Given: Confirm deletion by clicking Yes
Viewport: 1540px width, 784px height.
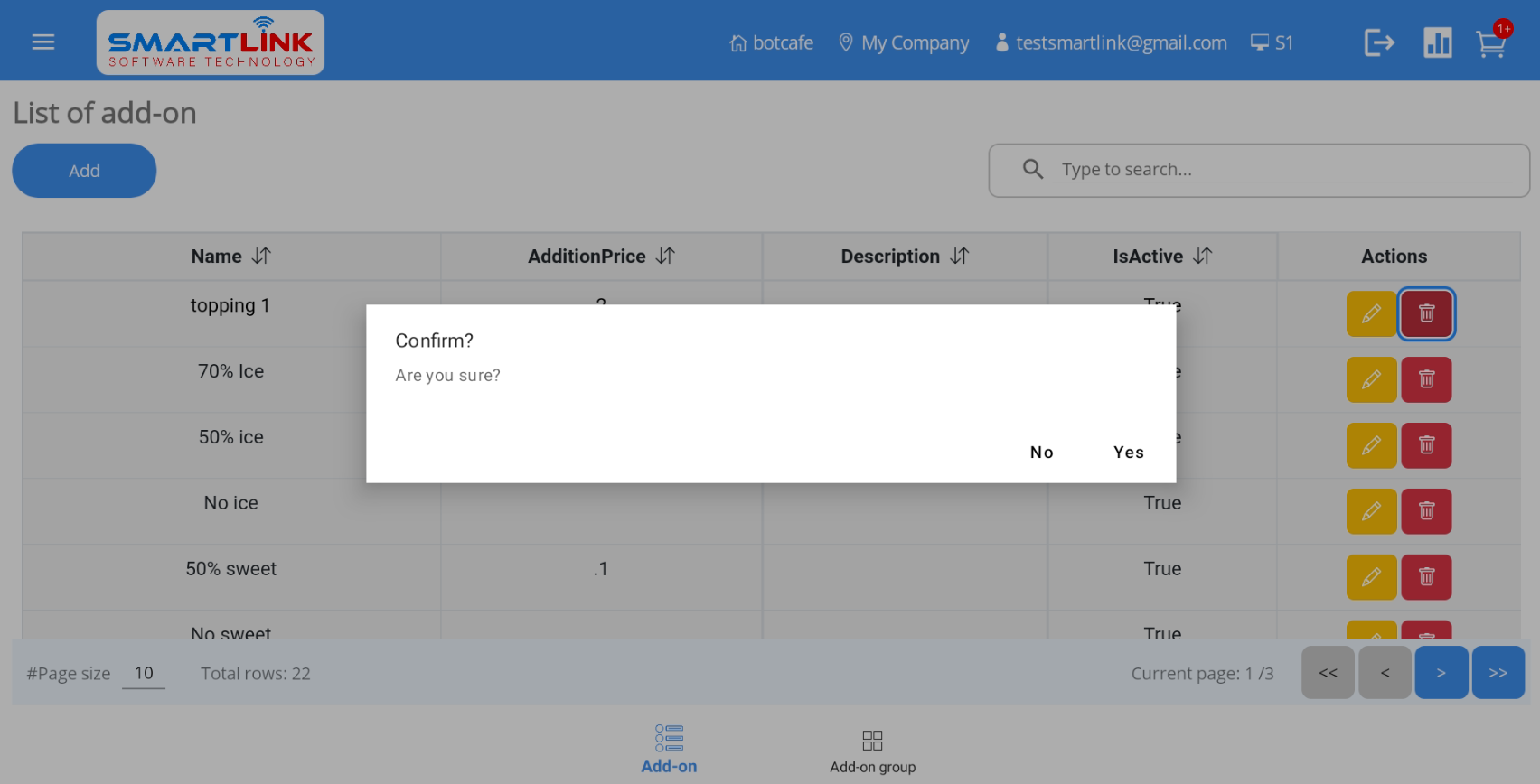Looking at the screenshot, I should (x=1128, y=453).
